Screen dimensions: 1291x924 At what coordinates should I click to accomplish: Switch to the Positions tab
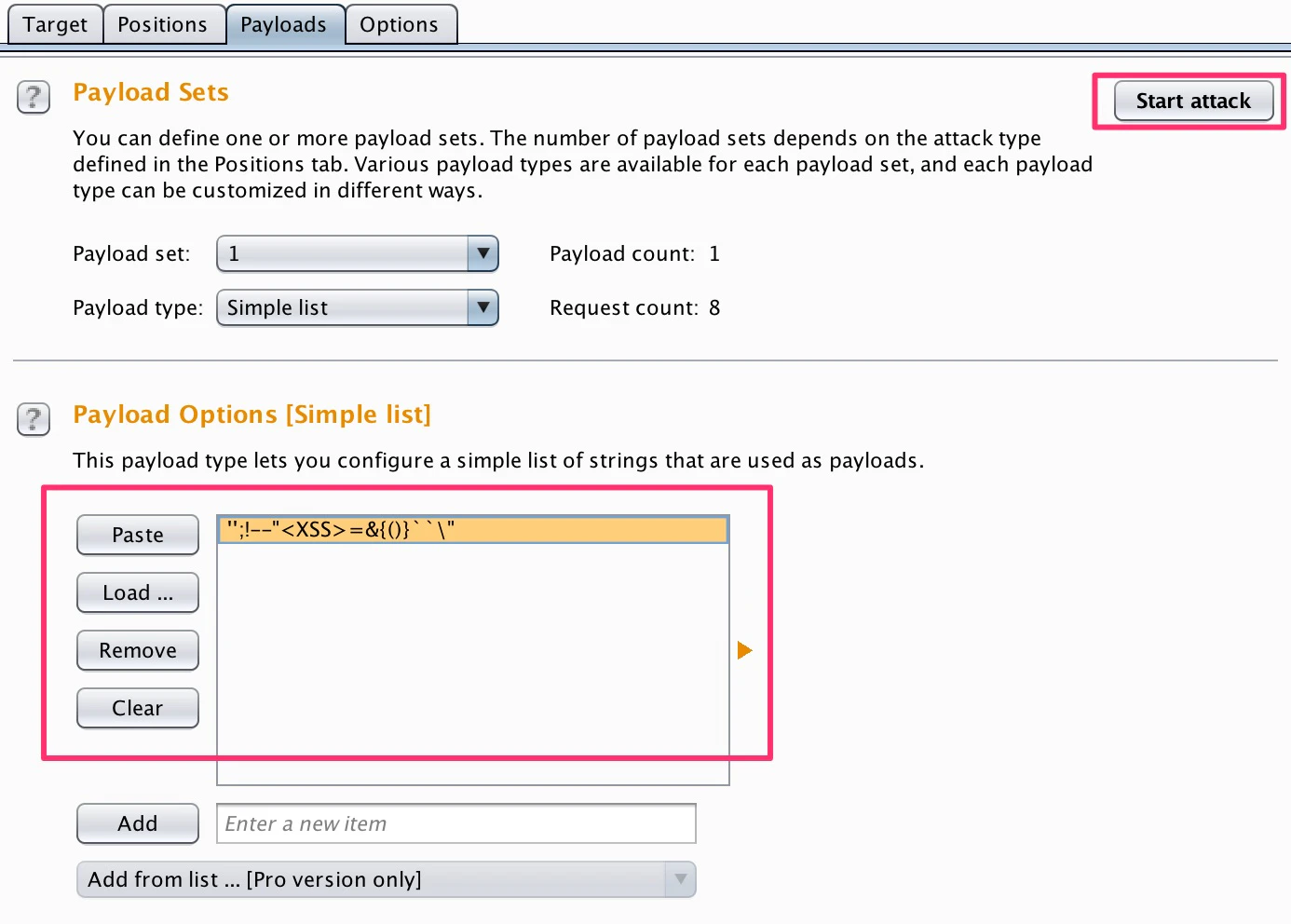tap(164, 24)
